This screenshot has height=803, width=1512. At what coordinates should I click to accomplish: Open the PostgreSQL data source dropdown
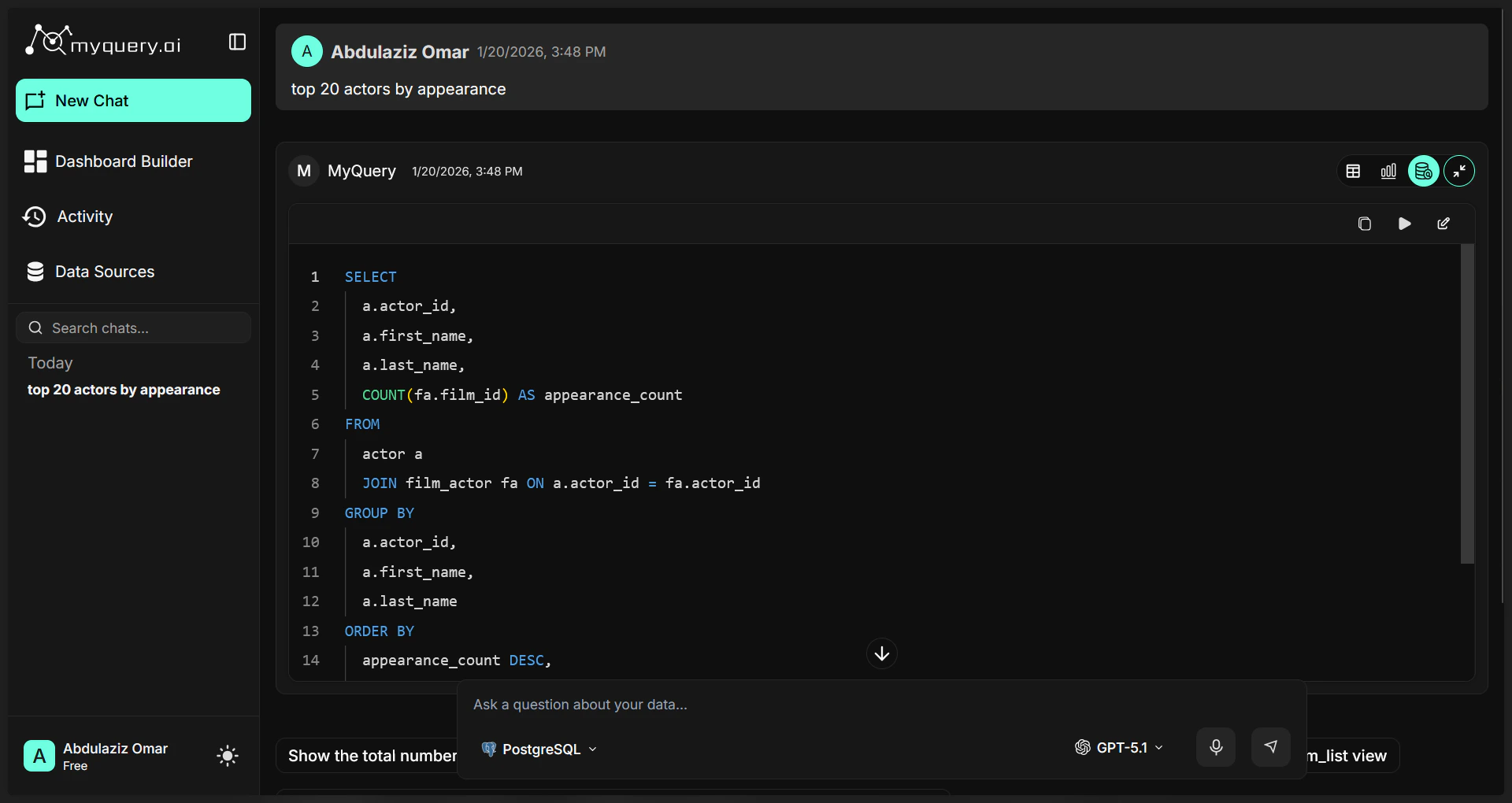tap(539, 749)
